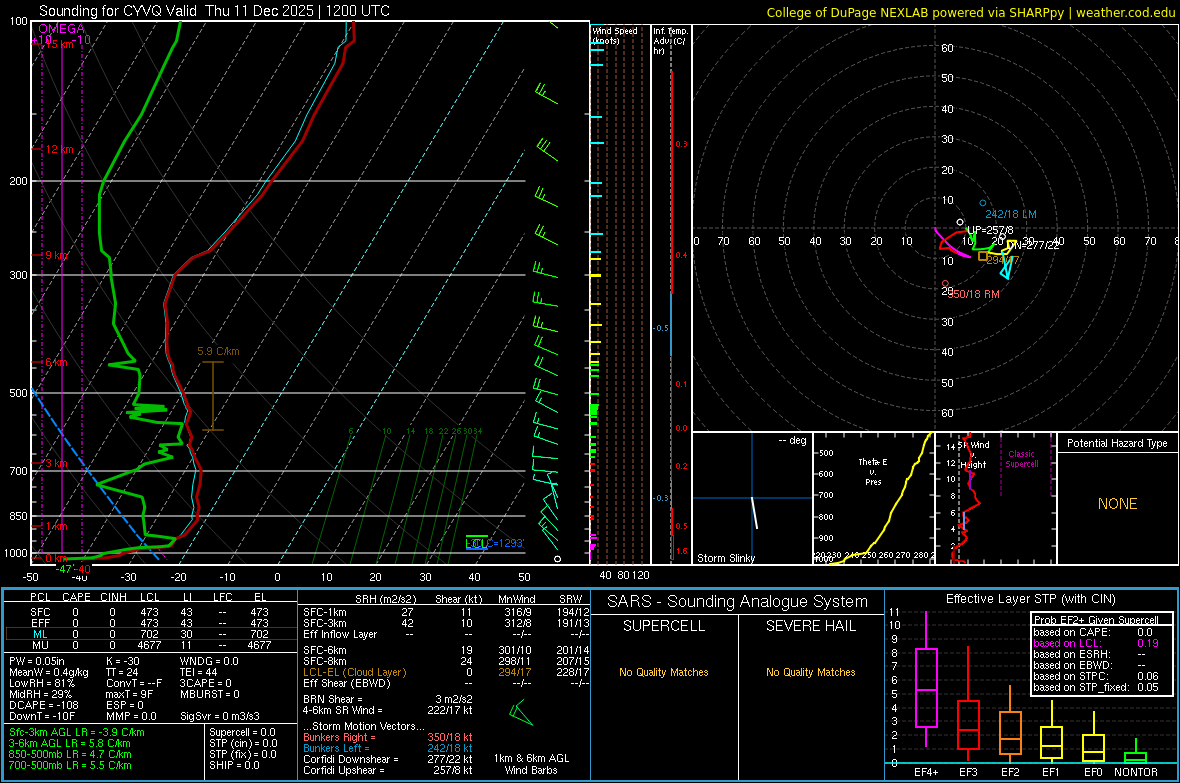Click the sounding title for CYVQ
1180x783 pixels.
tap(214, 11)
